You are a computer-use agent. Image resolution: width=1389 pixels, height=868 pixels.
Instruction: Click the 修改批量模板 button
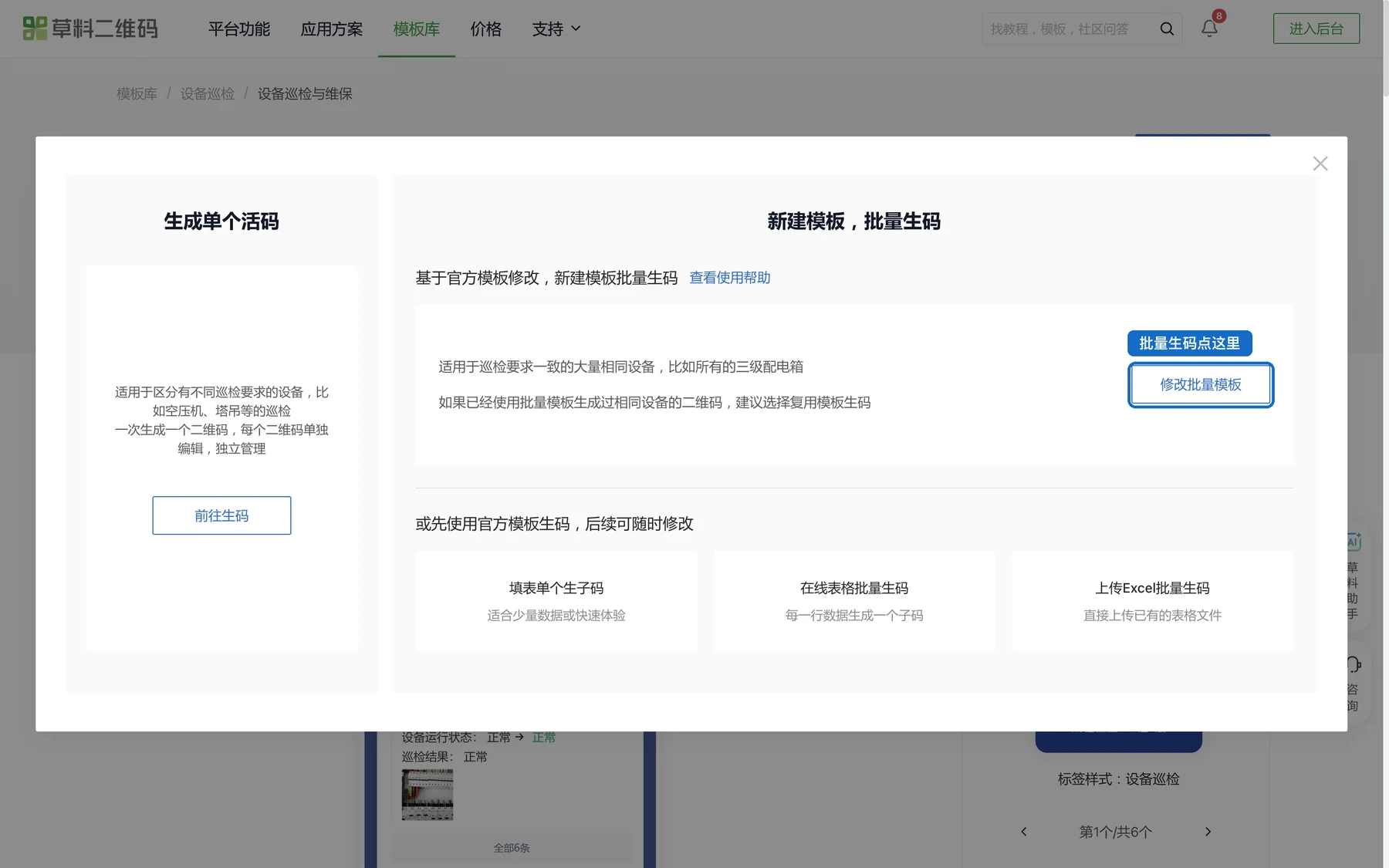(1201, 384)
